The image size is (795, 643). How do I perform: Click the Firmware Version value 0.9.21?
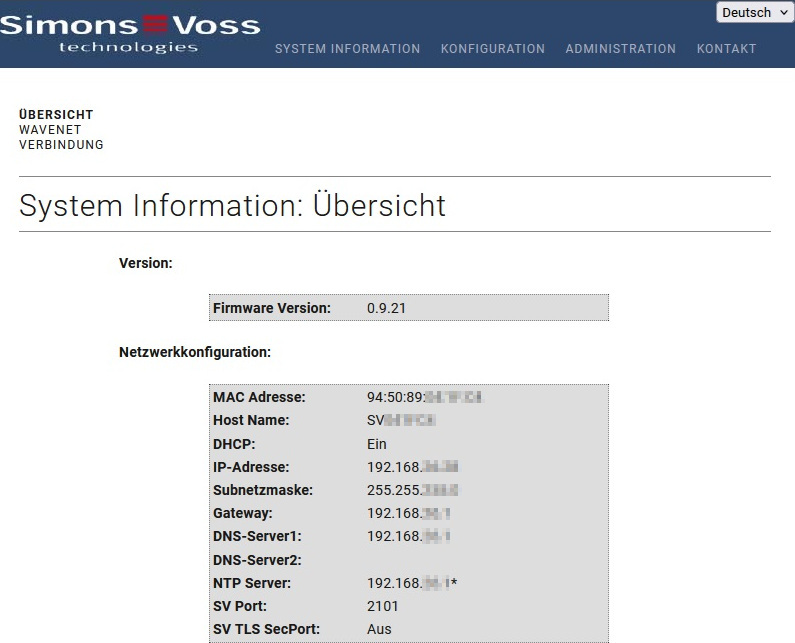tap(386, 308)
